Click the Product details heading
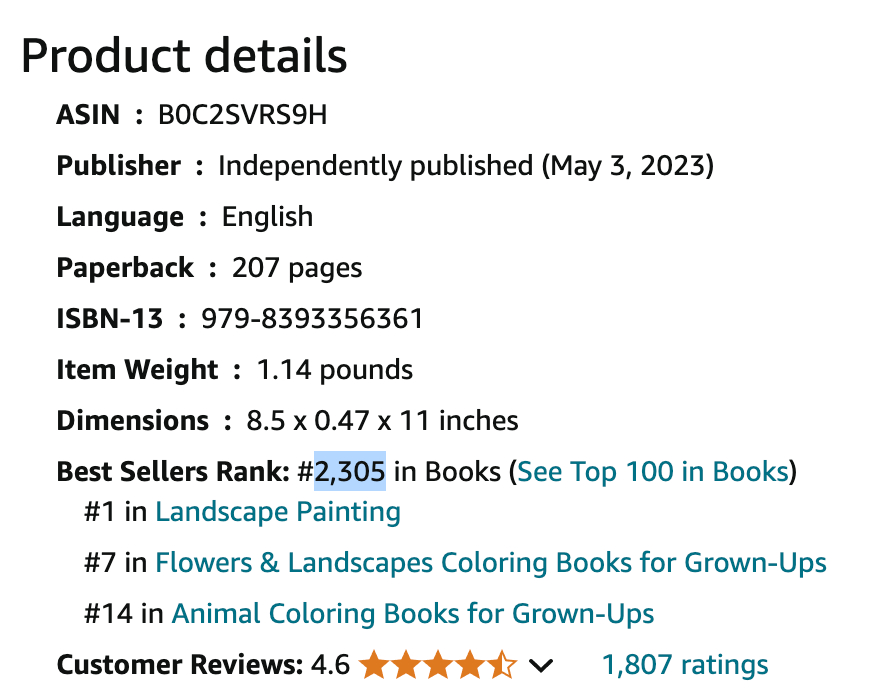 (184, 56)
